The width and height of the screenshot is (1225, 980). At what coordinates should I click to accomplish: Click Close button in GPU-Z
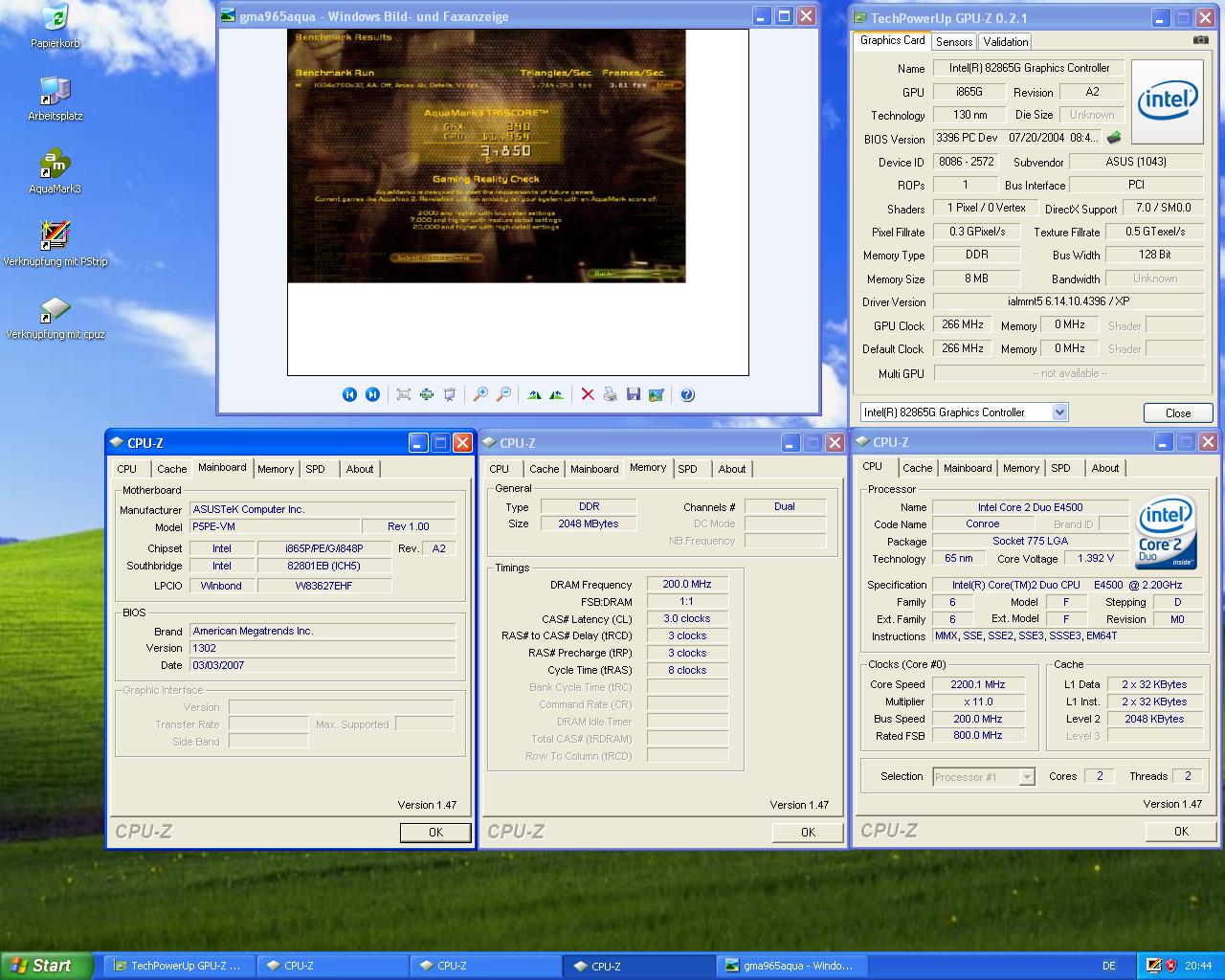coord(1178,413)
